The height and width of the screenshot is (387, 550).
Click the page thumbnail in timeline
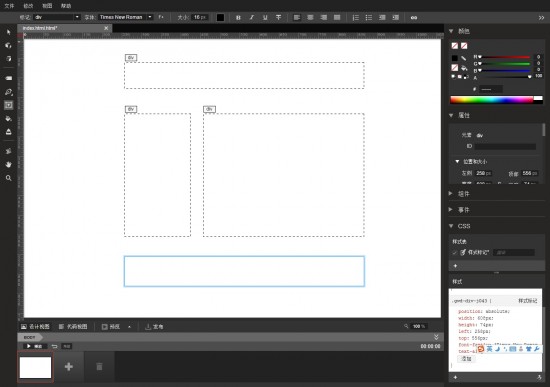click(x=35, y=367)
